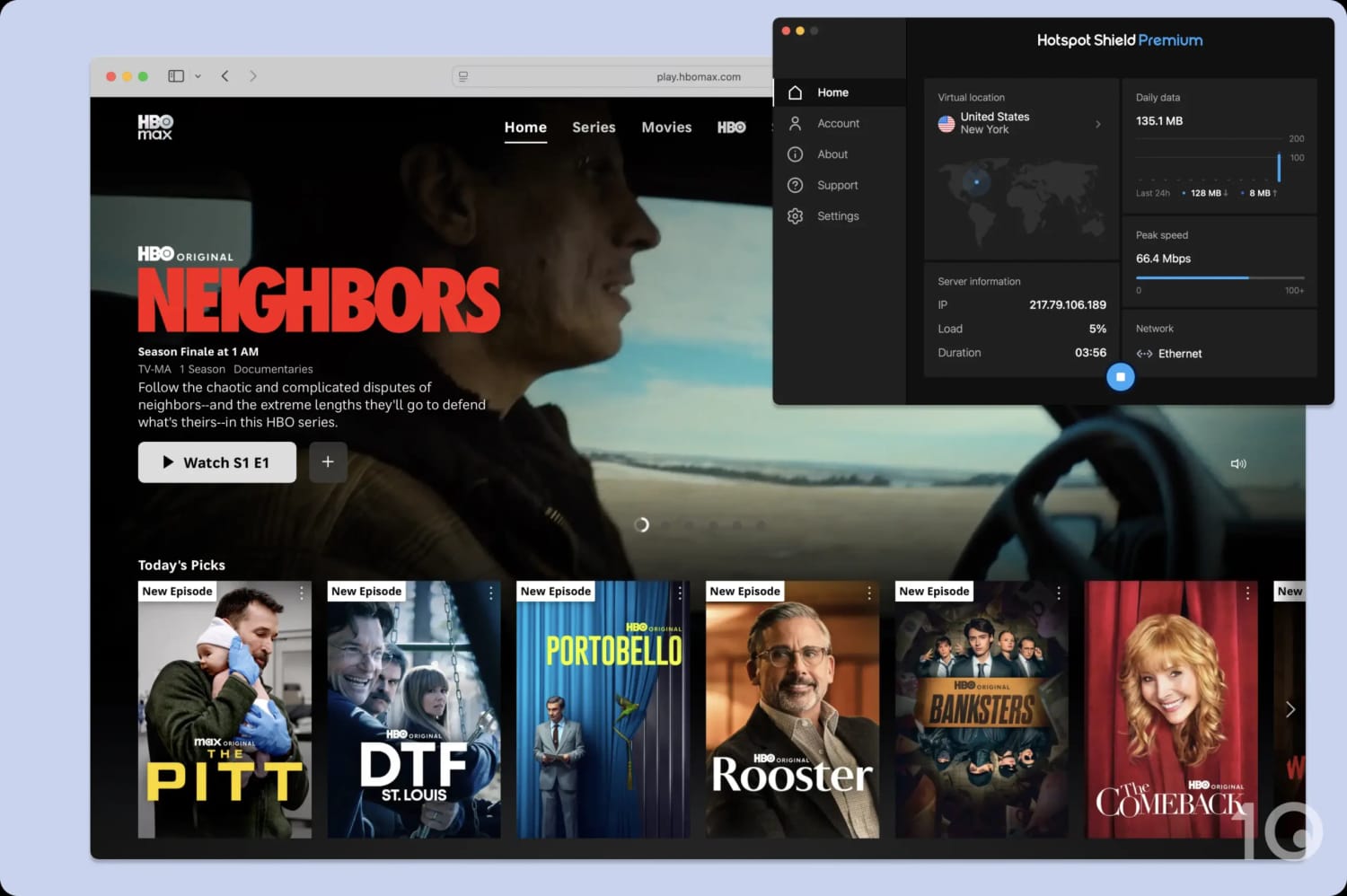Image resolution: width=1347 pixels, height=896 pixels.
Task: Mute the Neighbors hero video audio
Action: point(1239,463)
